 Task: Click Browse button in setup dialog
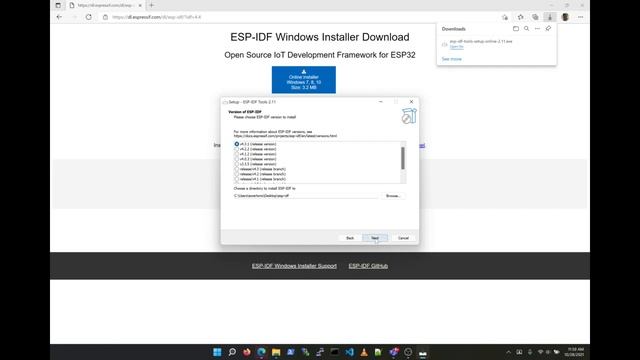coord(393,196)
